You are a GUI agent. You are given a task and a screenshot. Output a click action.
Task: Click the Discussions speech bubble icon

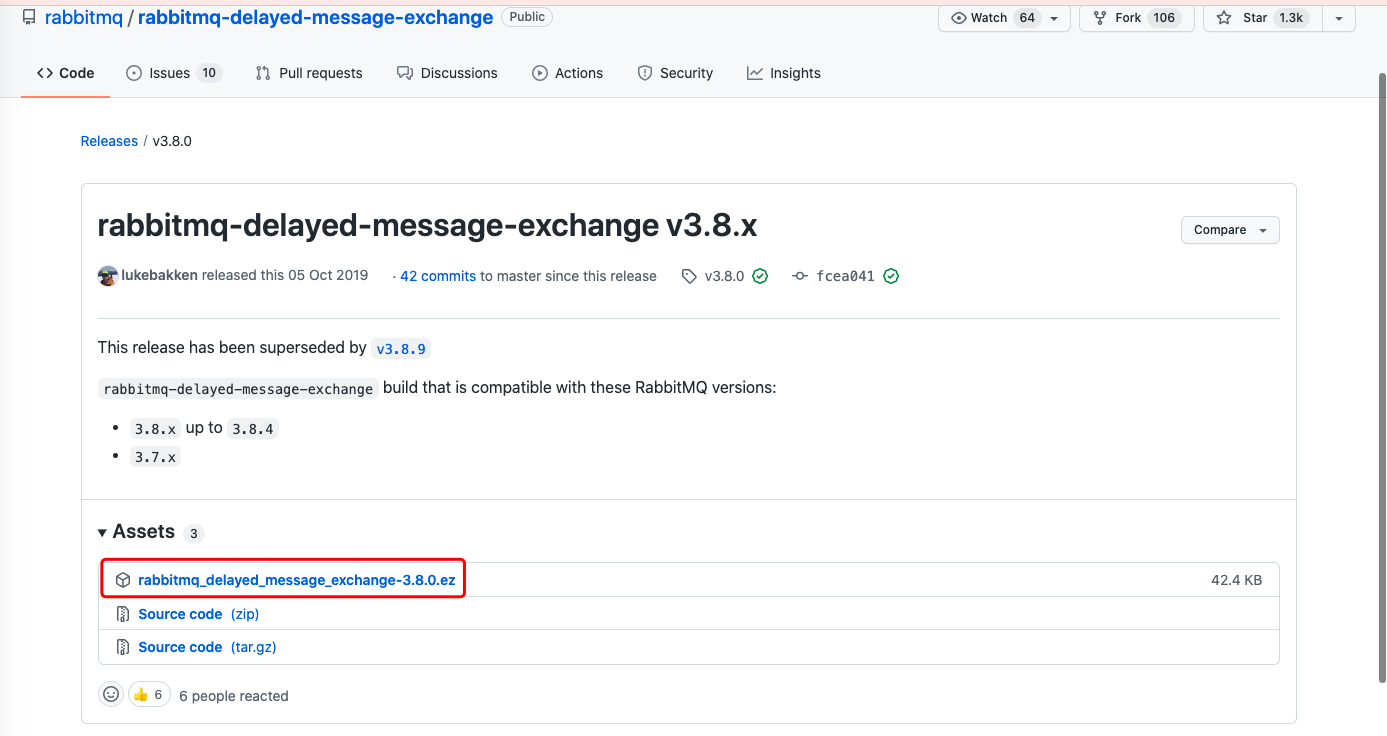click(x=405, y=73)
